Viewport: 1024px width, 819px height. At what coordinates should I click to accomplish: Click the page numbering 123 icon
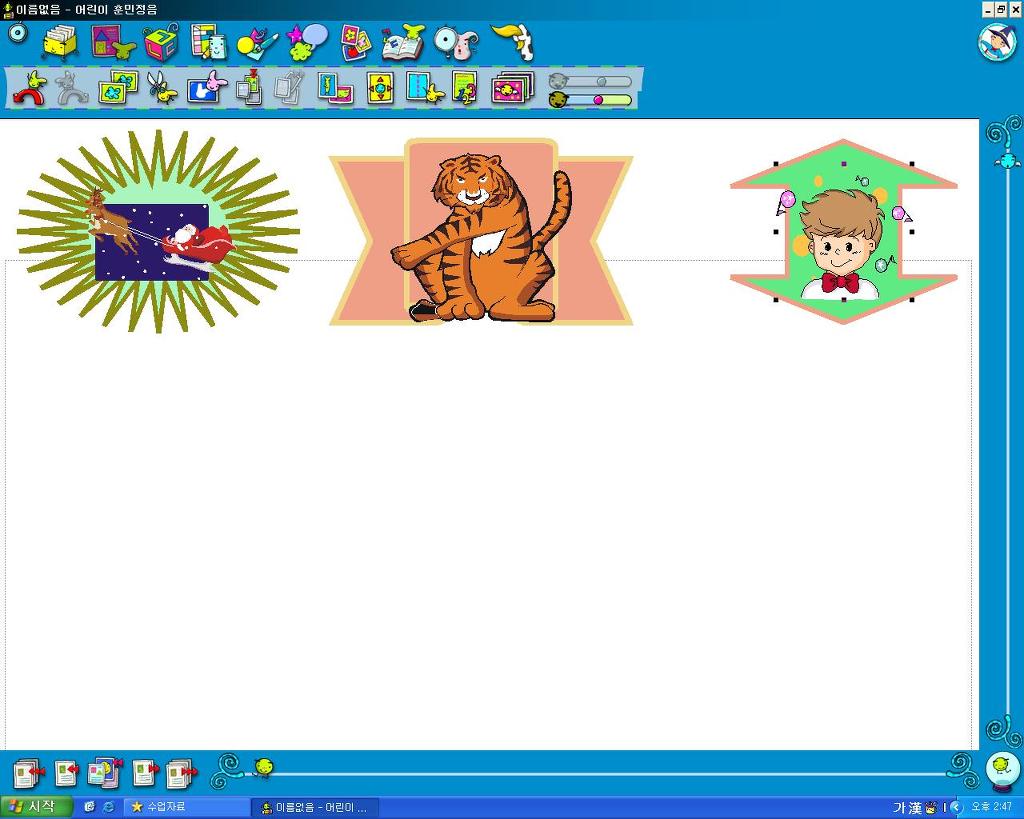(x=464, y=88)
